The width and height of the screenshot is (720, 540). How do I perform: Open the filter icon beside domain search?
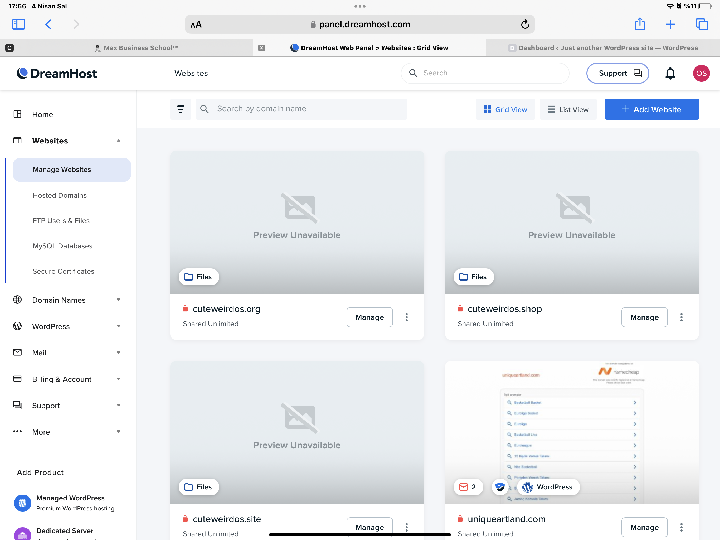tap(180, 109)
